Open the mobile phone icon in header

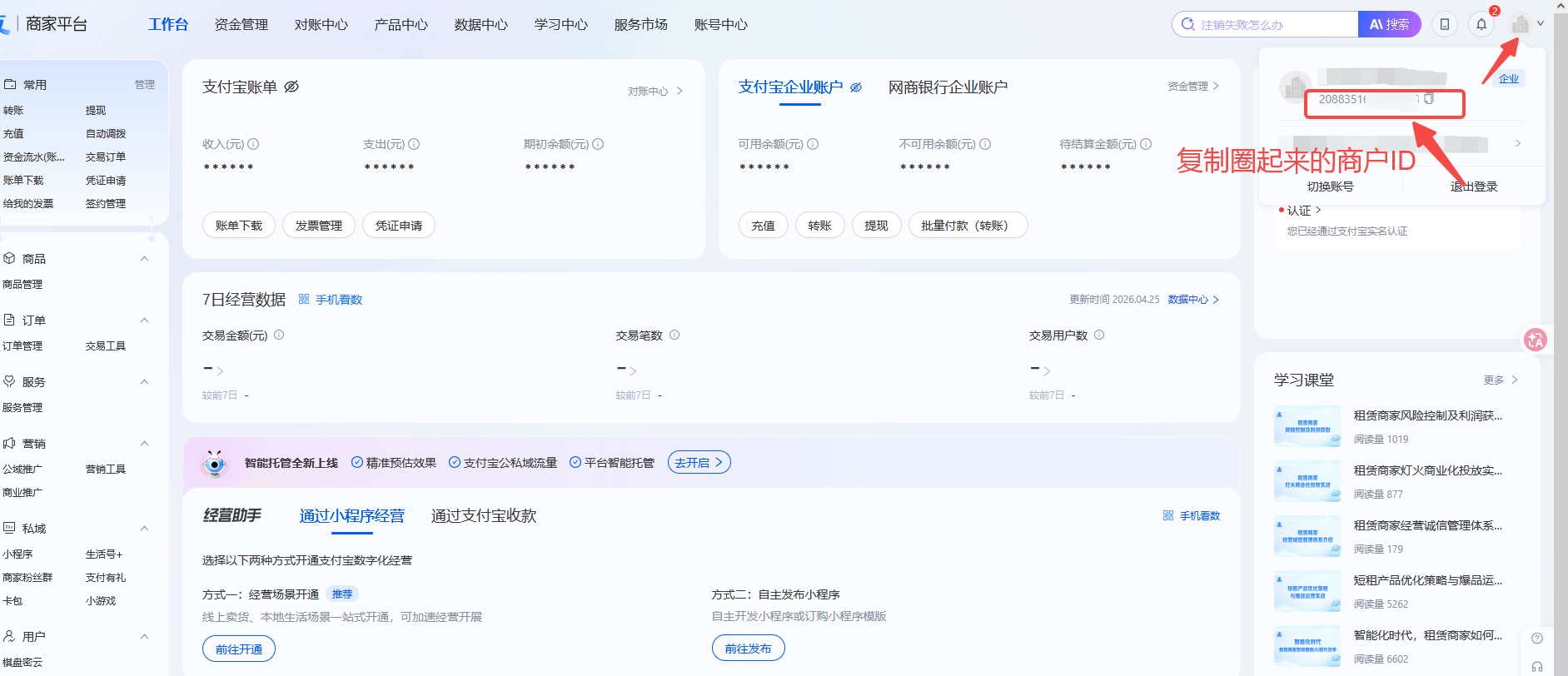(1445, 24)
